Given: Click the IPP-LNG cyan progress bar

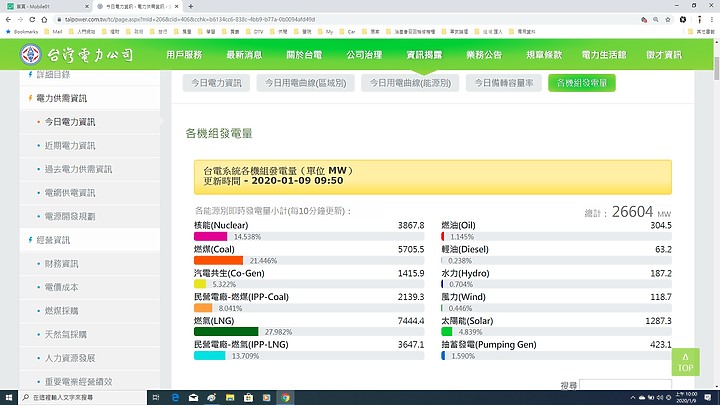Looking at the screenshot, I should 209,355.
